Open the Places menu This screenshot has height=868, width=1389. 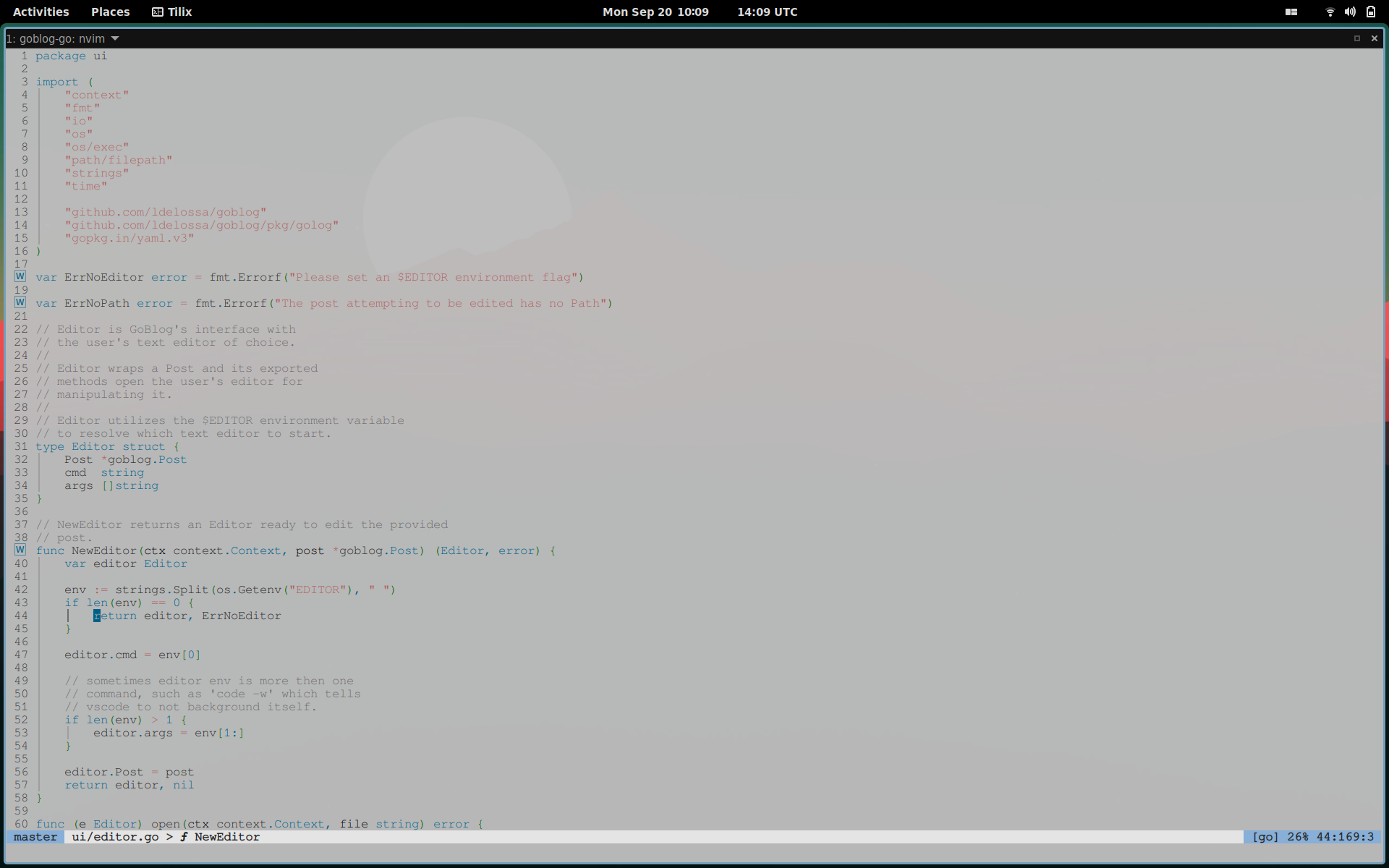[x=110, y=12]
